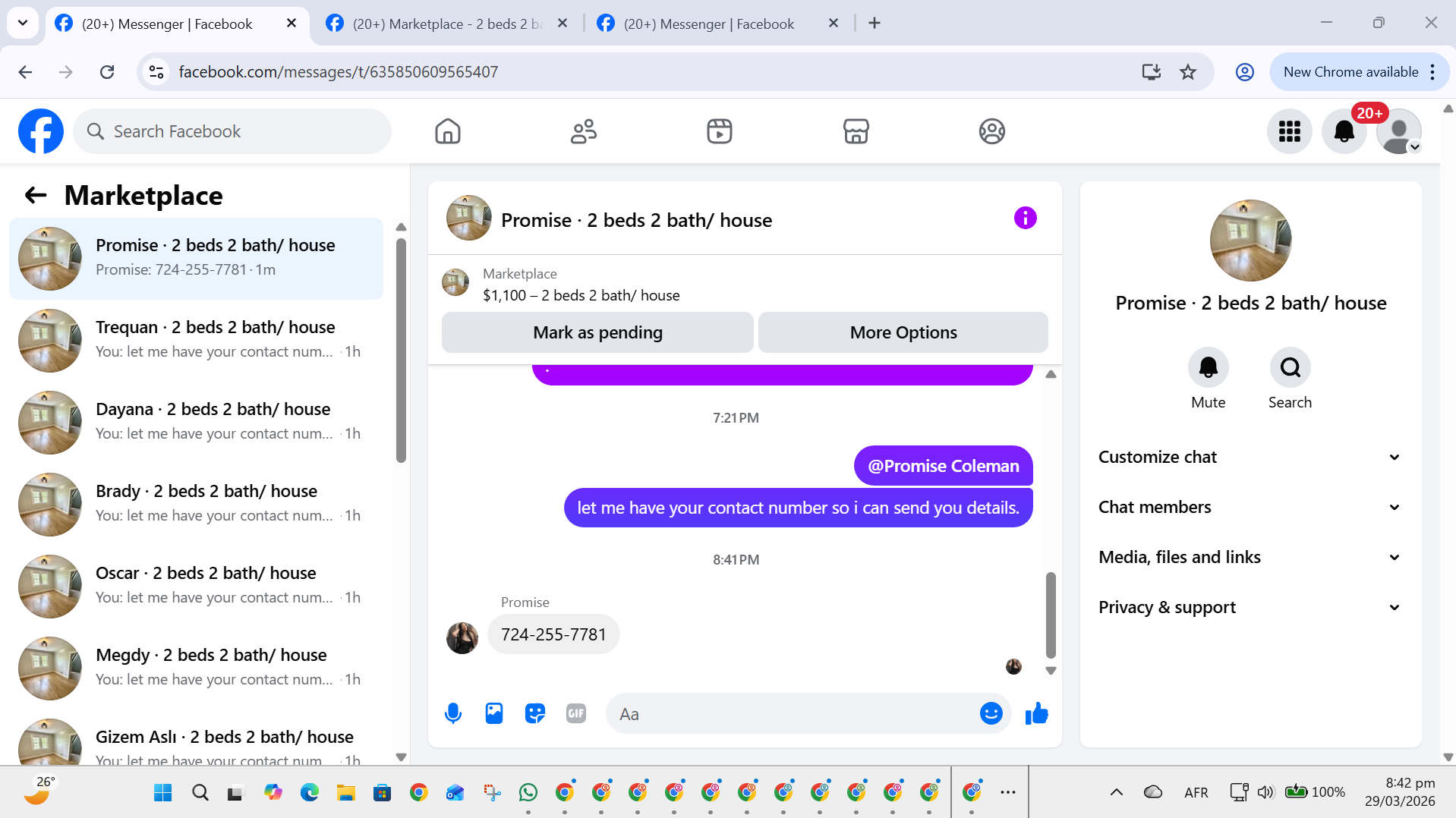Expand Media, files and links section

pyautogui.click(x=1250, y=557)
